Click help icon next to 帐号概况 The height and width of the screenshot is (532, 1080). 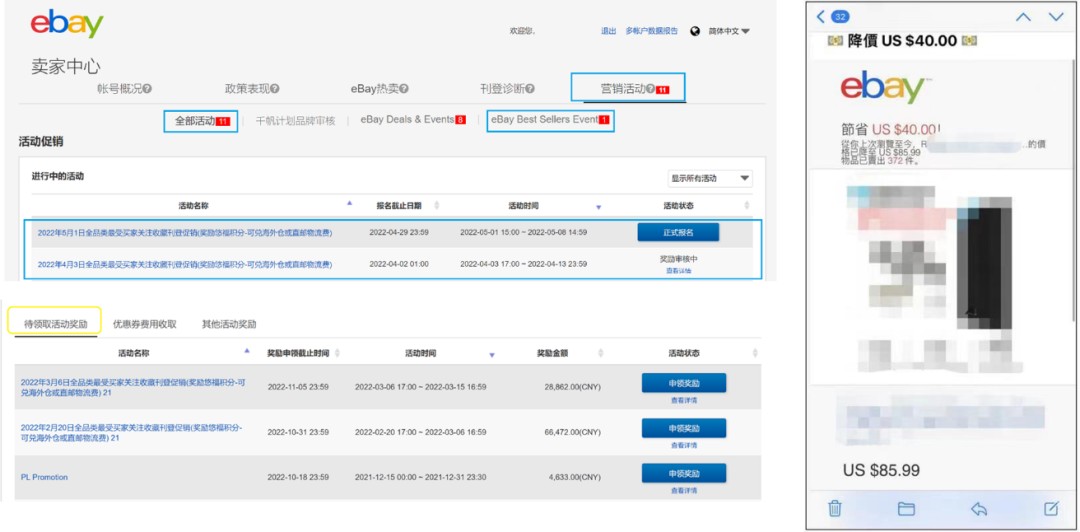[147, 89]
